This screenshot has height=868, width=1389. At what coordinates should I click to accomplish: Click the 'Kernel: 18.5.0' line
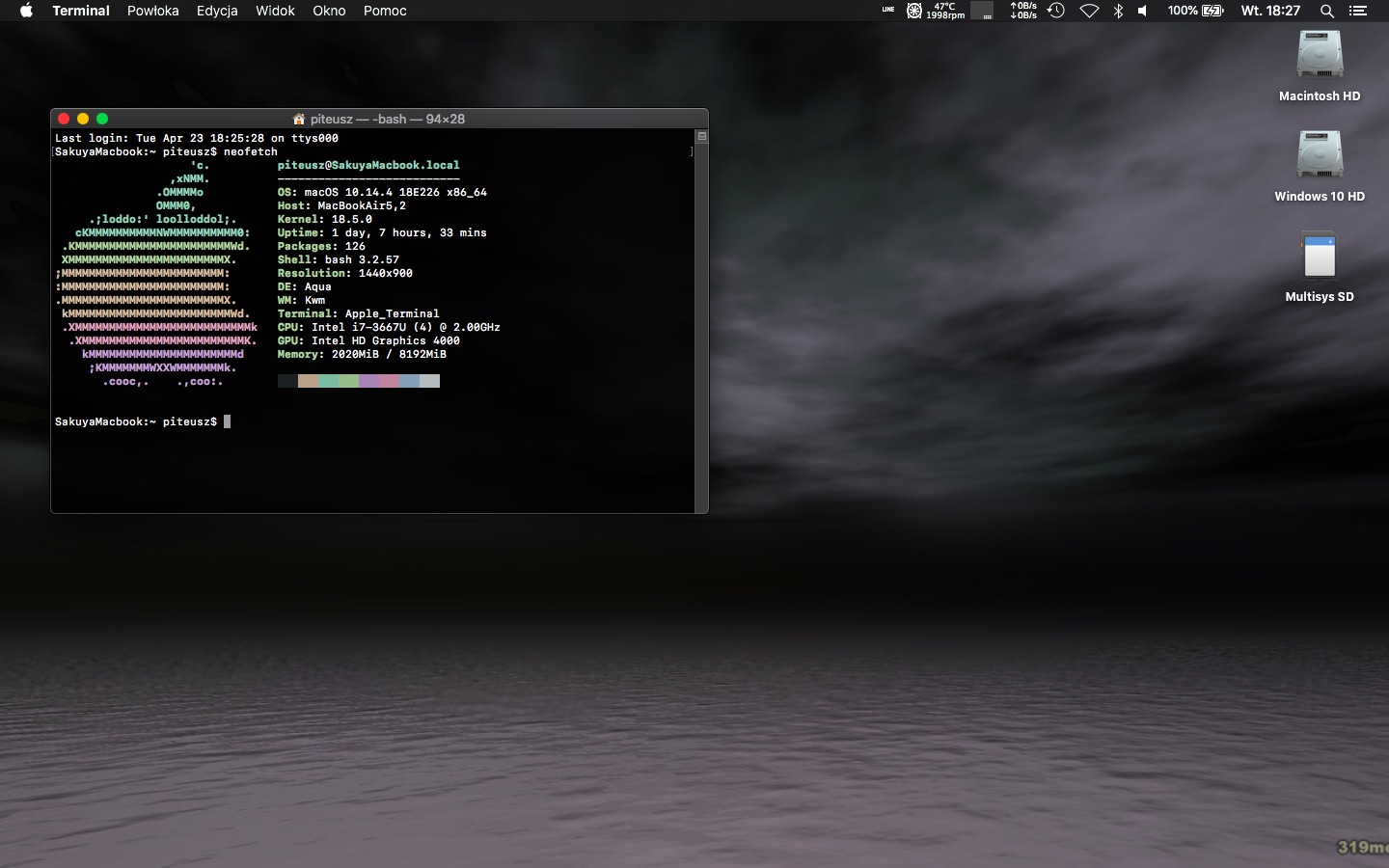(325, 219)
